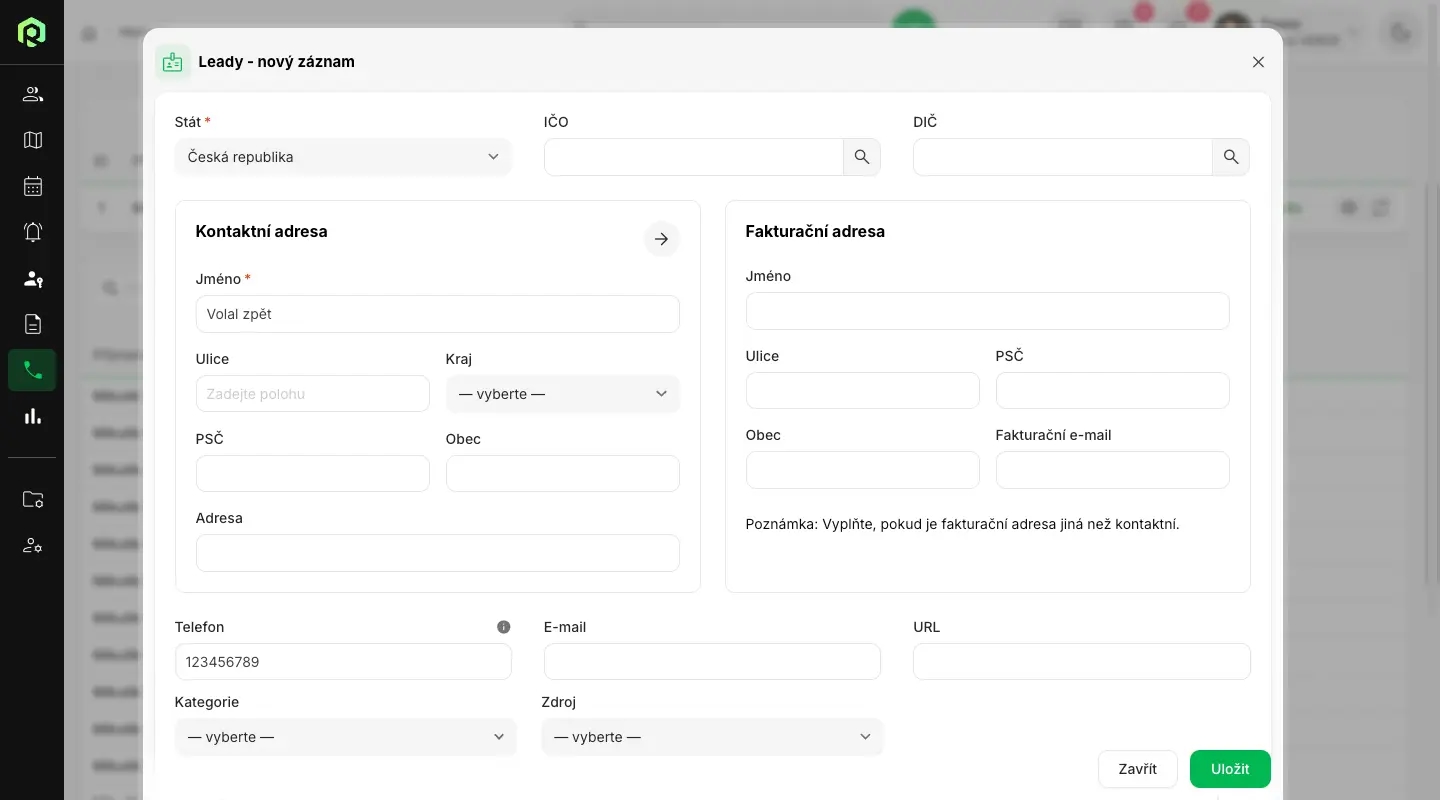The width and height of the screenshot is (1440, 800).
Task: Focus the E-mail input field
Action: 712,662
